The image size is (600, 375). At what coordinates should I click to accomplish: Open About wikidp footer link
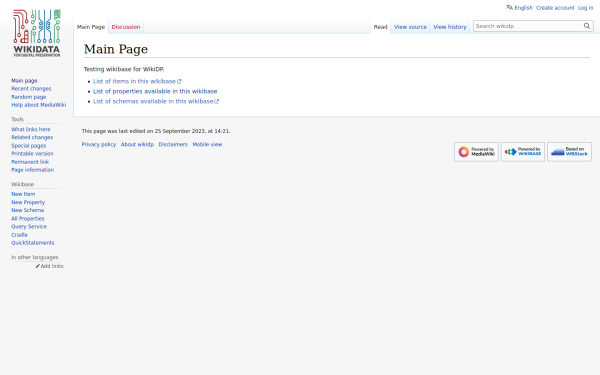click(137, 144)
